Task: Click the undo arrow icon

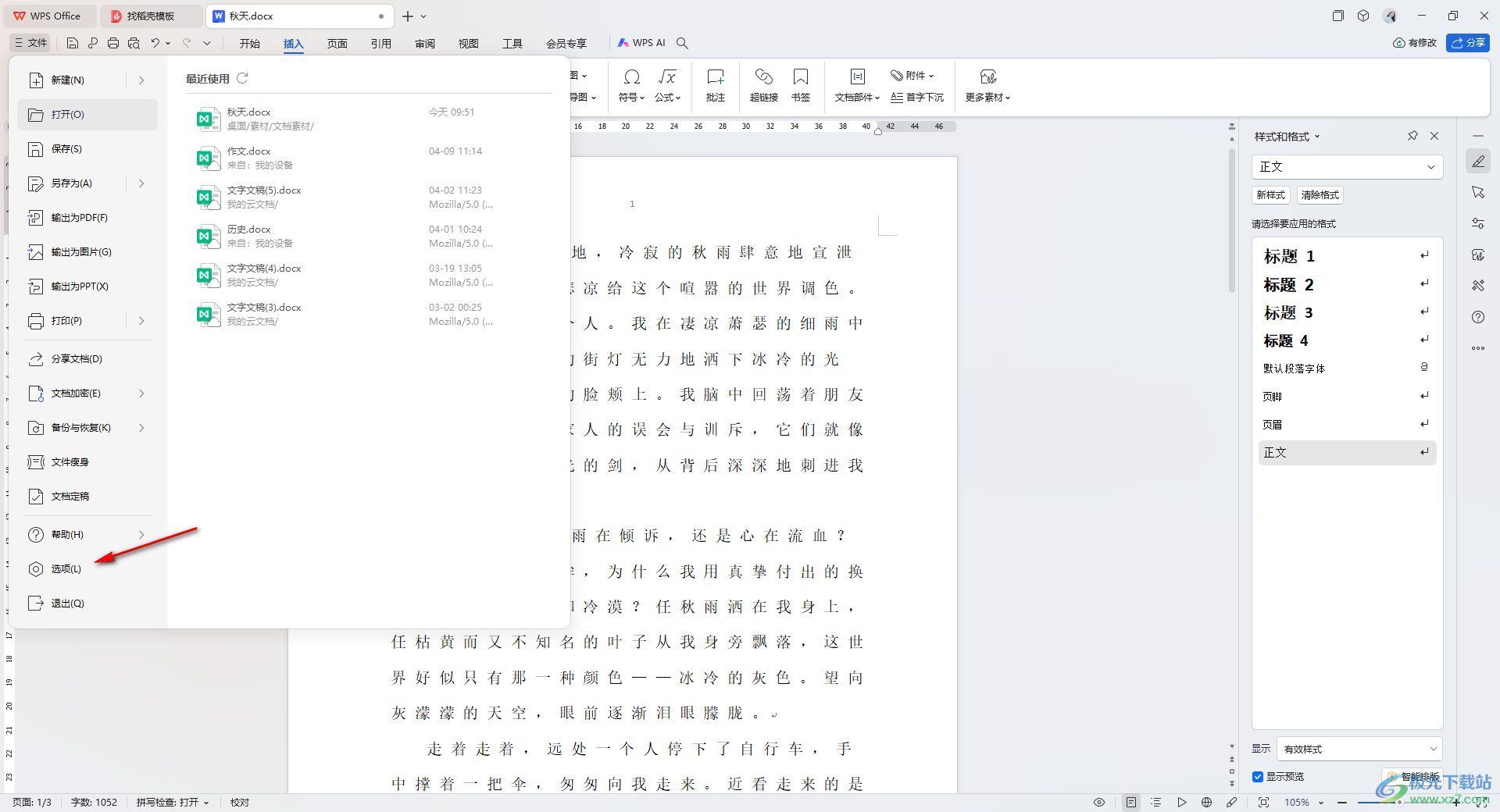Action: click(155, 43)
